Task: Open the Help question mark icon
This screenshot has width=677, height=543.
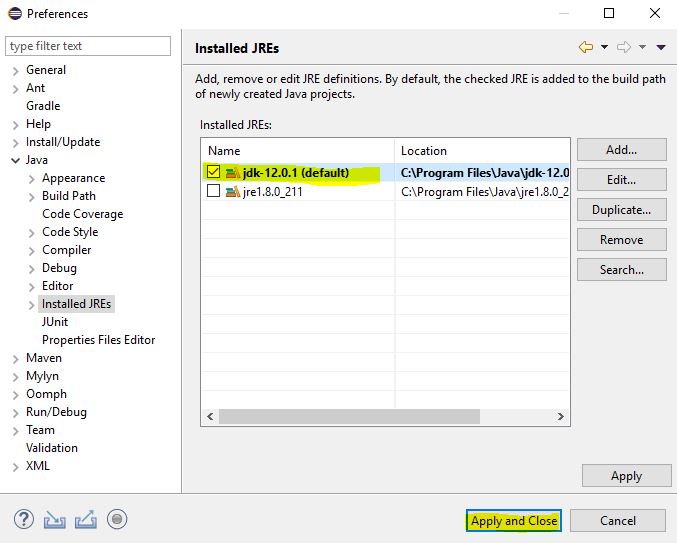Action: [24, 519]
